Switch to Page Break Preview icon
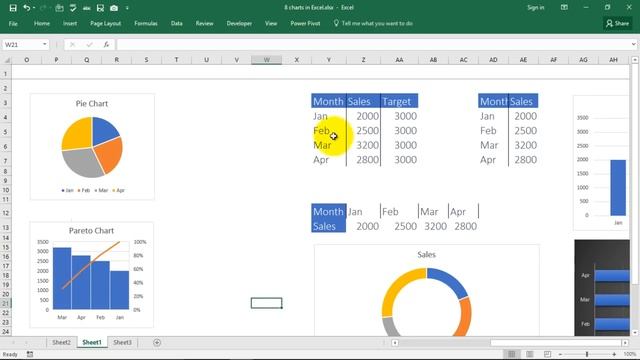 [547, 354]
